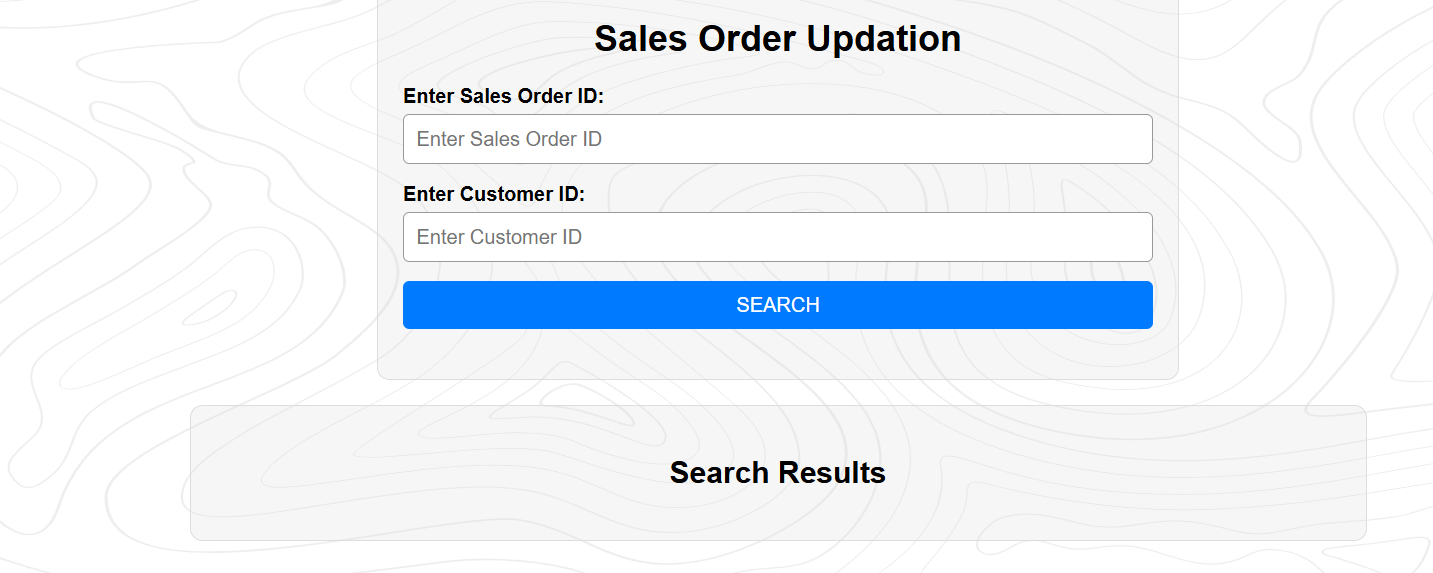Click the word "Updation" in the title

[883, 39]
